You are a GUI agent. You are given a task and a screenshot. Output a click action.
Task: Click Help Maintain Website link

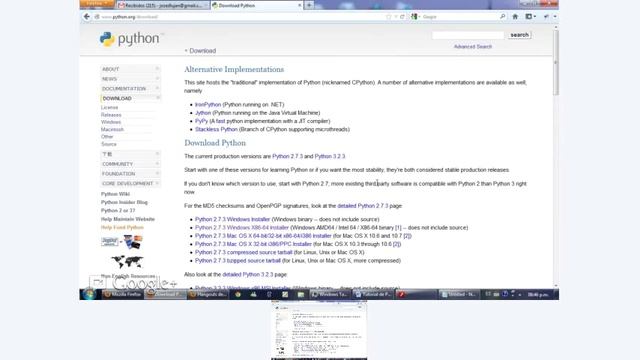[x=128, y=219]
